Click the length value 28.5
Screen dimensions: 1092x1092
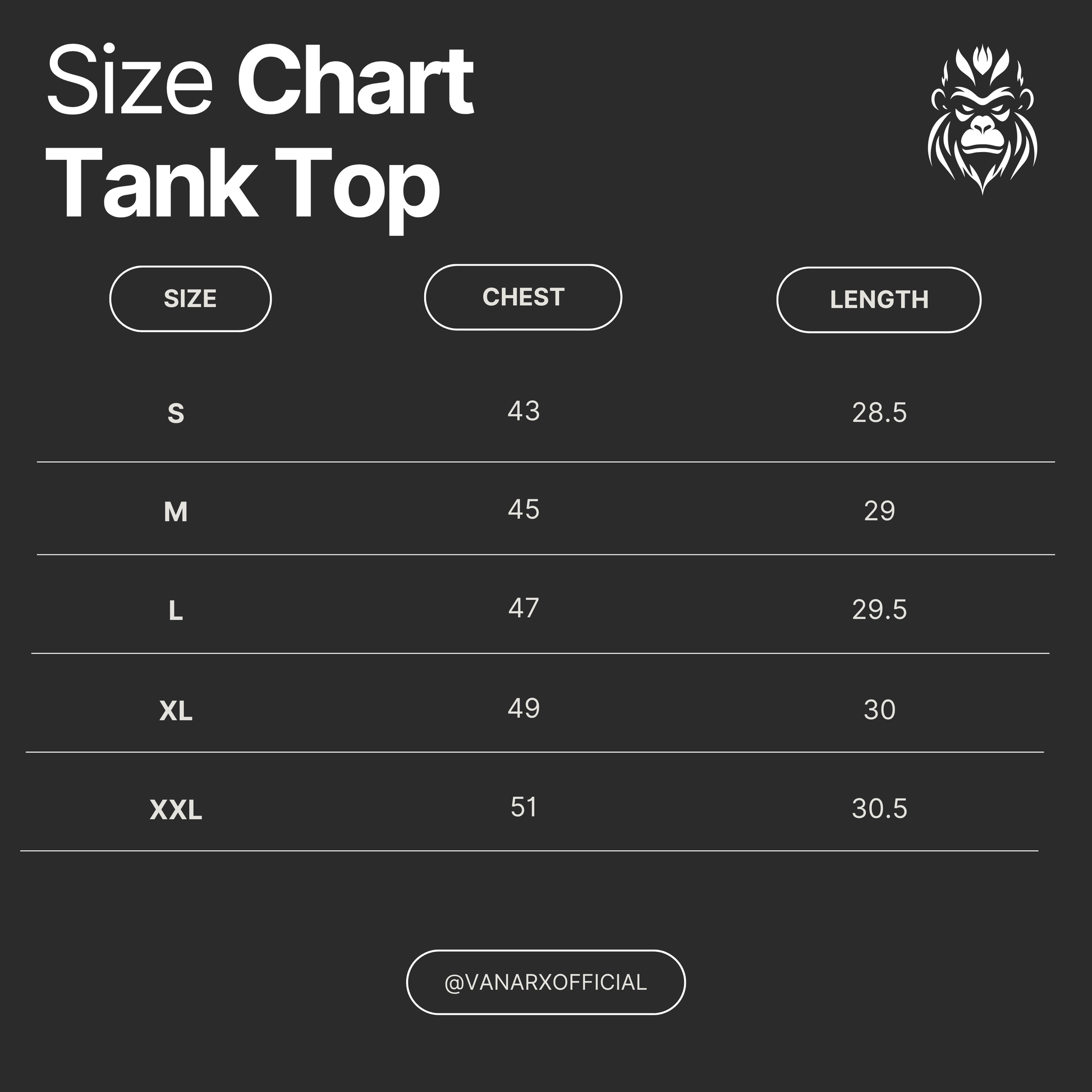[879, 412]
